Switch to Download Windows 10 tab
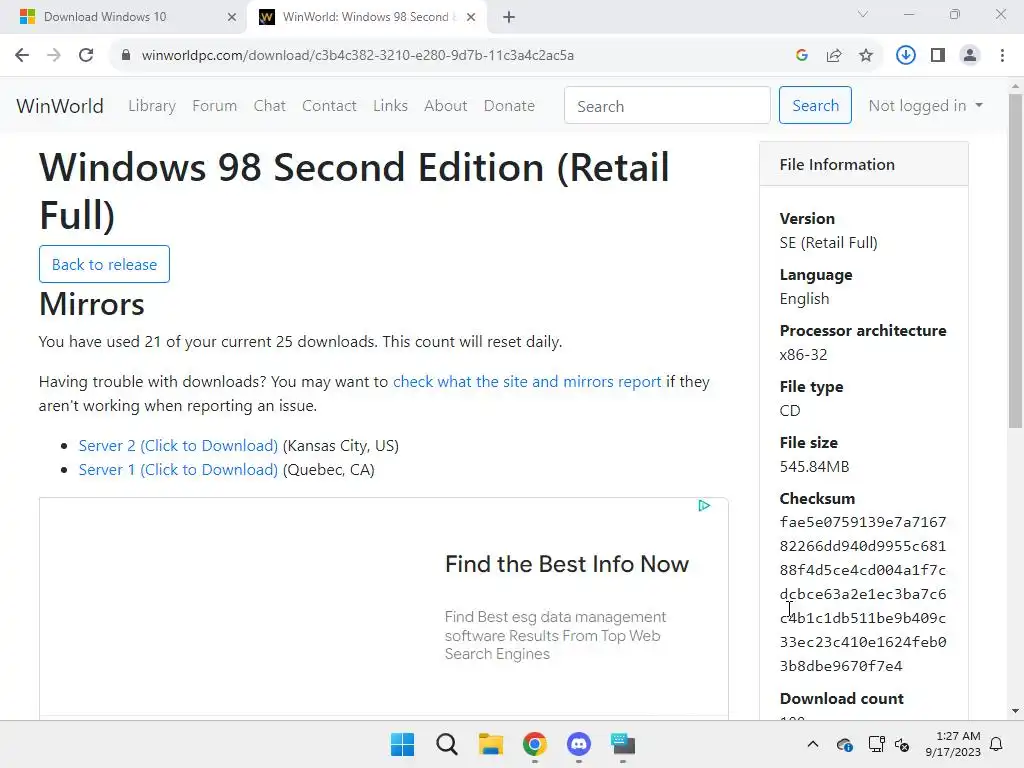Image resolution: width=1024 pixels, height=768 pixels. 124,17
